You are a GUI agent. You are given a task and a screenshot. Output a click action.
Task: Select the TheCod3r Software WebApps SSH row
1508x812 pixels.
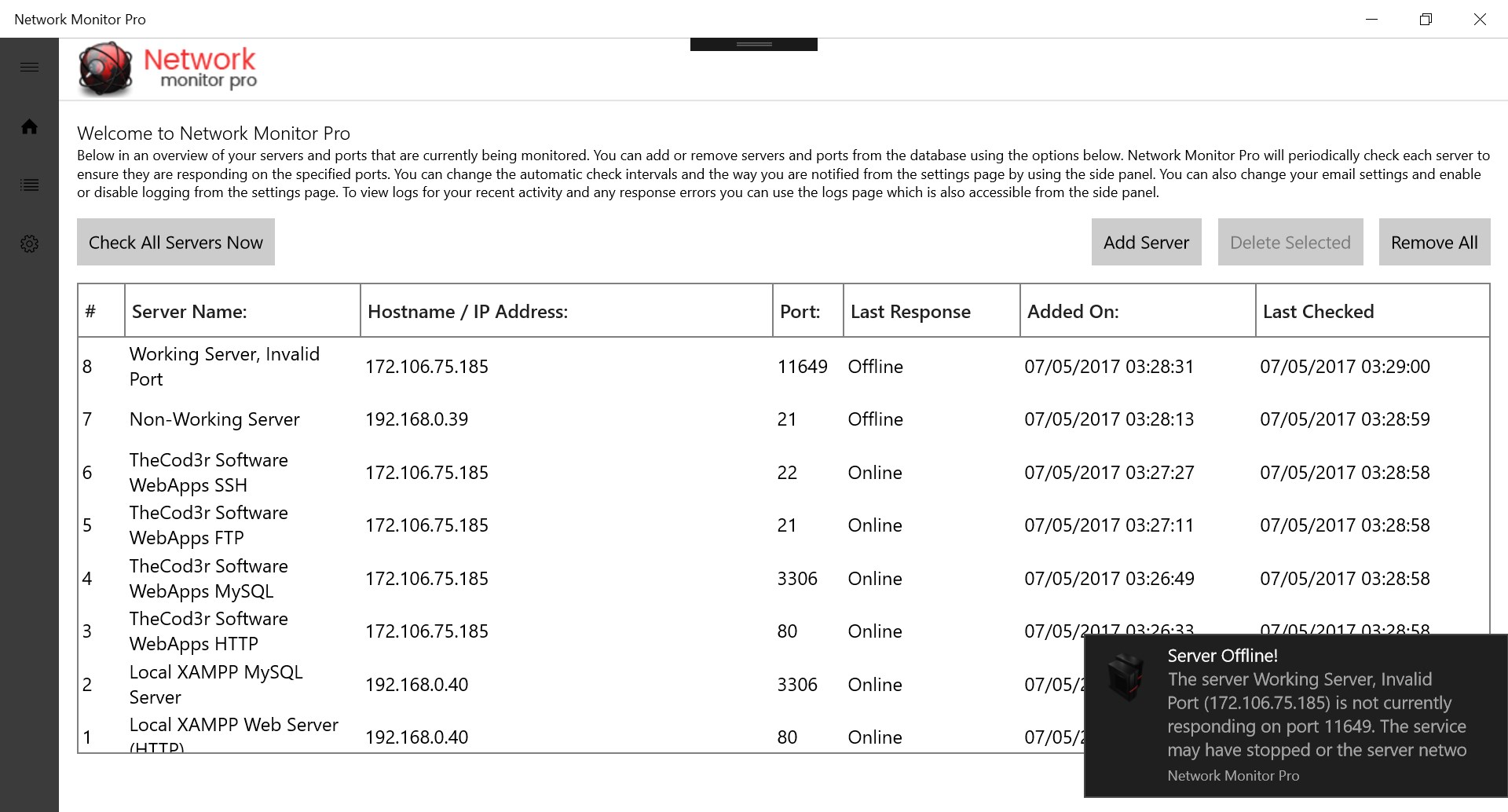tap(783, 473)
